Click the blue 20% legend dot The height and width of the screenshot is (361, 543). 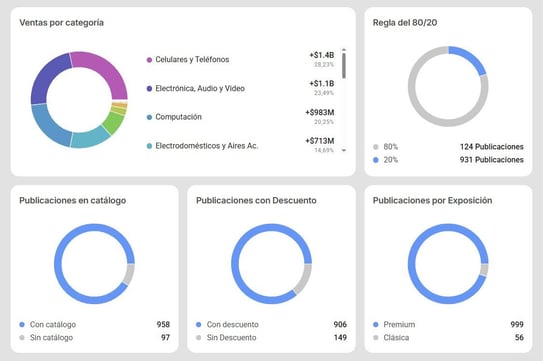[376, 160]
